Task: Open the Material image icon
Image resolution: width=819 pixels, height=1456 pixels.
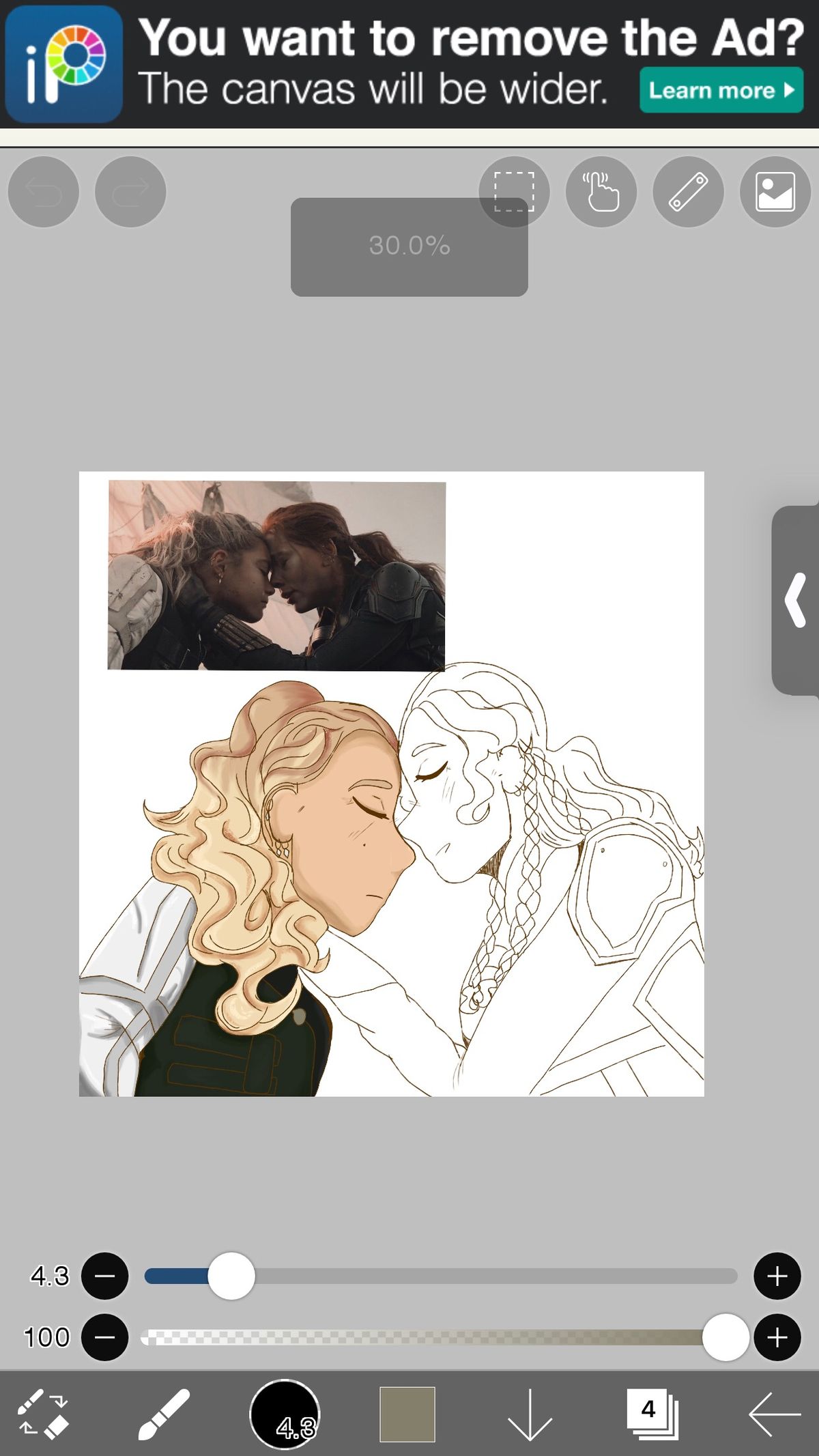Action: pos(775,192)
